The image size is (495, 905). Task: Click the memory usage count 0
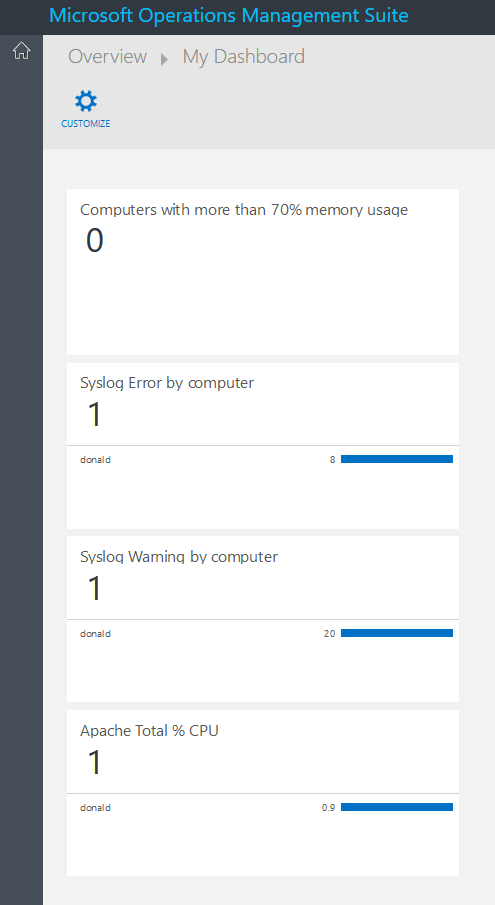tap(95, 241)
